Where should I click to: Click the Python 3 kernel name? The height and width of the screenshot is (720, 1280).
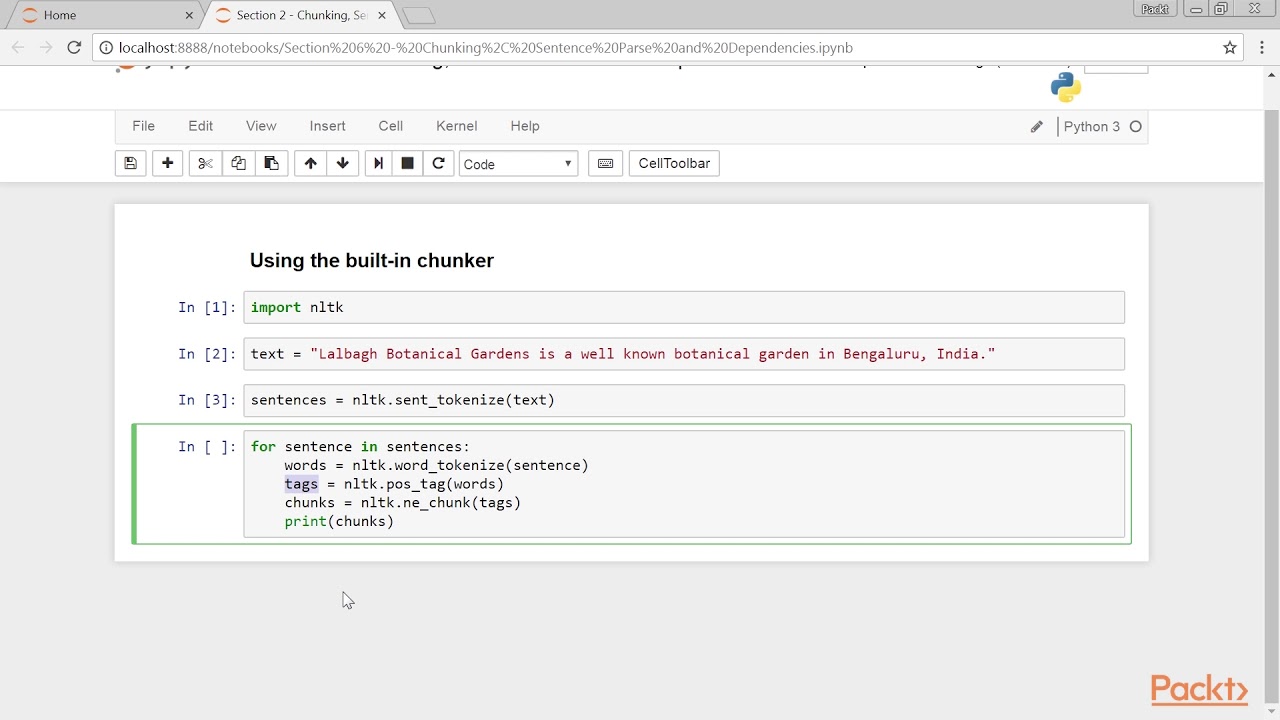pos(1092,126)
